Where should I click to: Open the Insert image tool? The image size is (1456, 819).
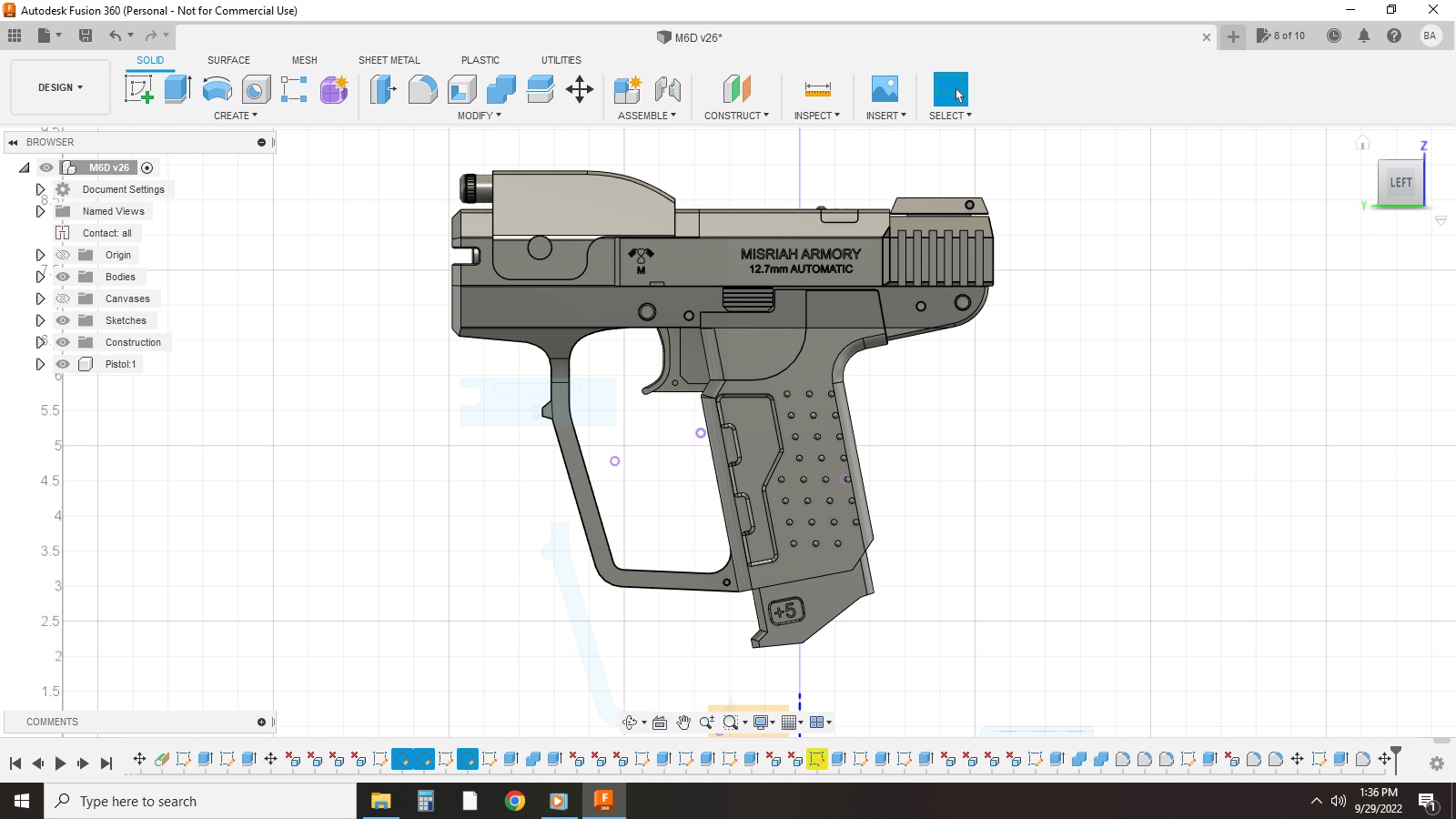coord(885,89)
